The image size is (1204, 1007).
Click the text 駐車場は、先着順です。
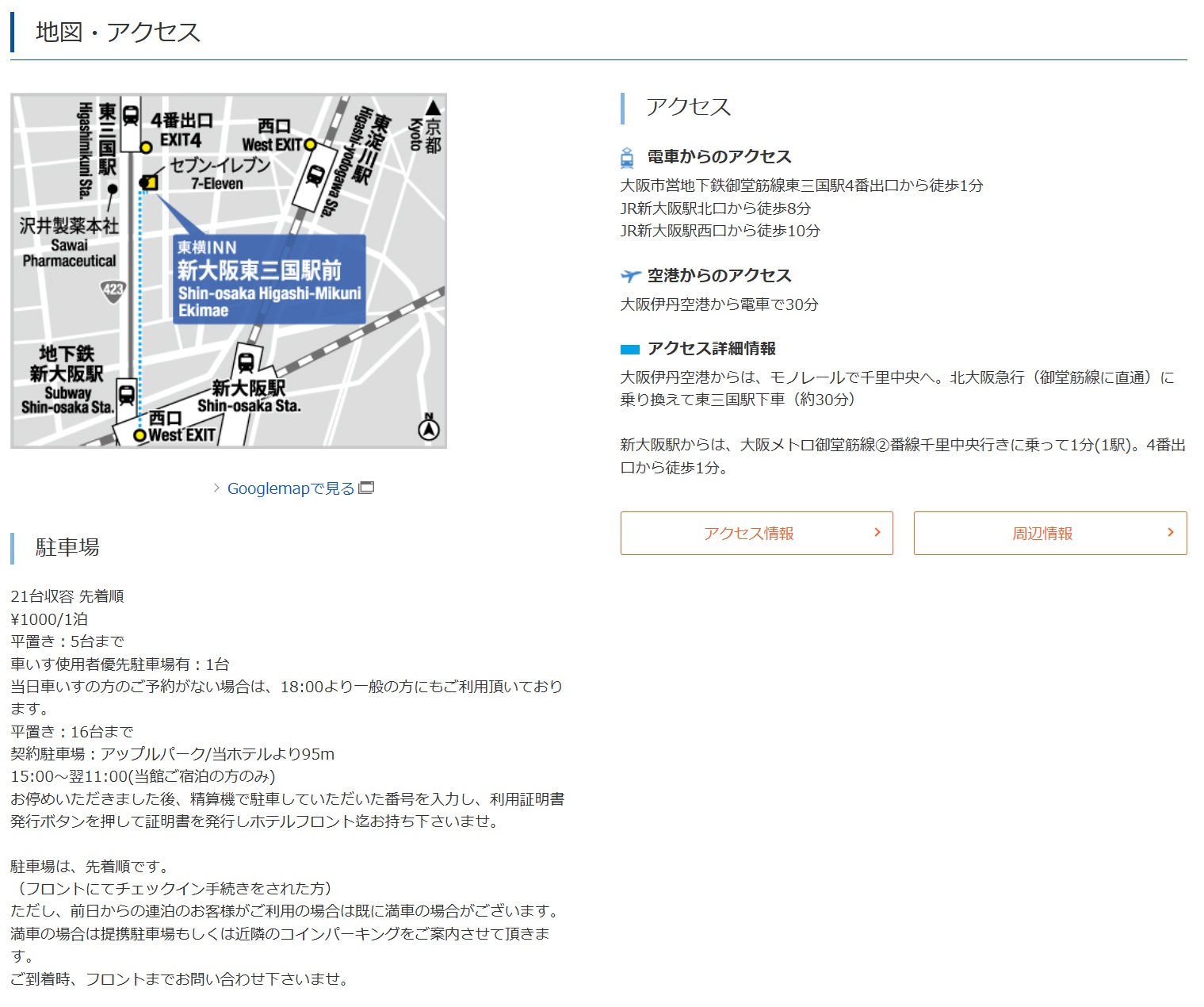90,867
